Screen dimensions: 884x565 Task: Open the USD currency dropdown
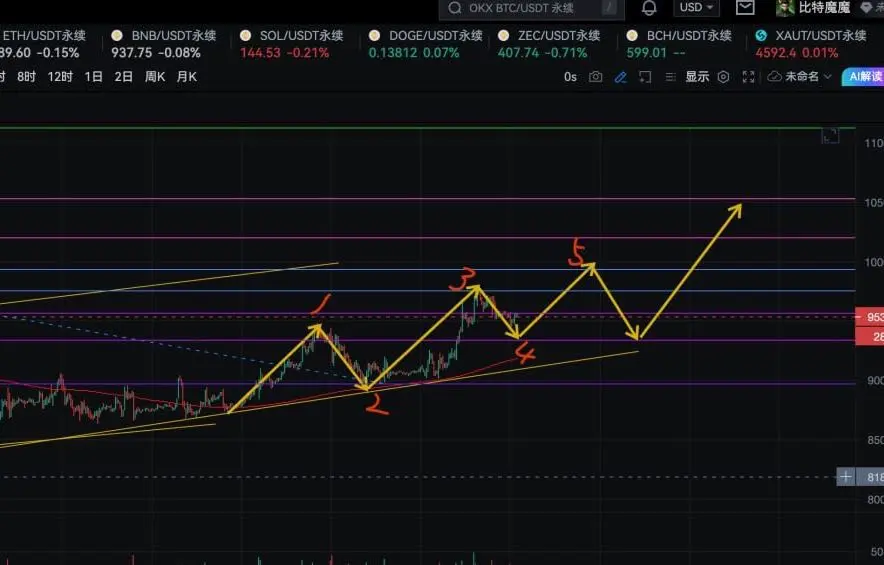coord(696,8)
